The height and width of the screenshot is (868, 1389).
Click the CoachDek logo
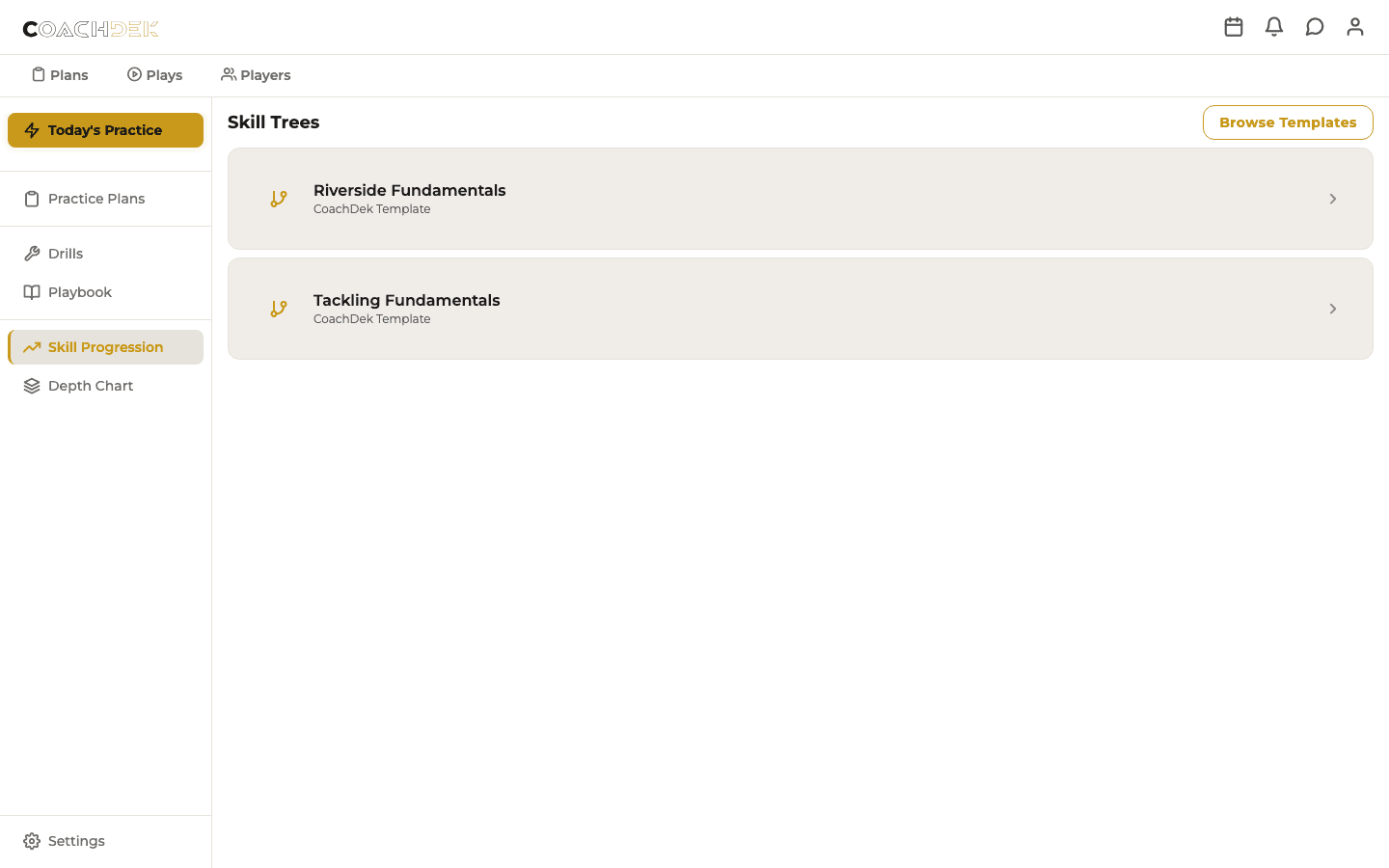click(x=89, y=28)
